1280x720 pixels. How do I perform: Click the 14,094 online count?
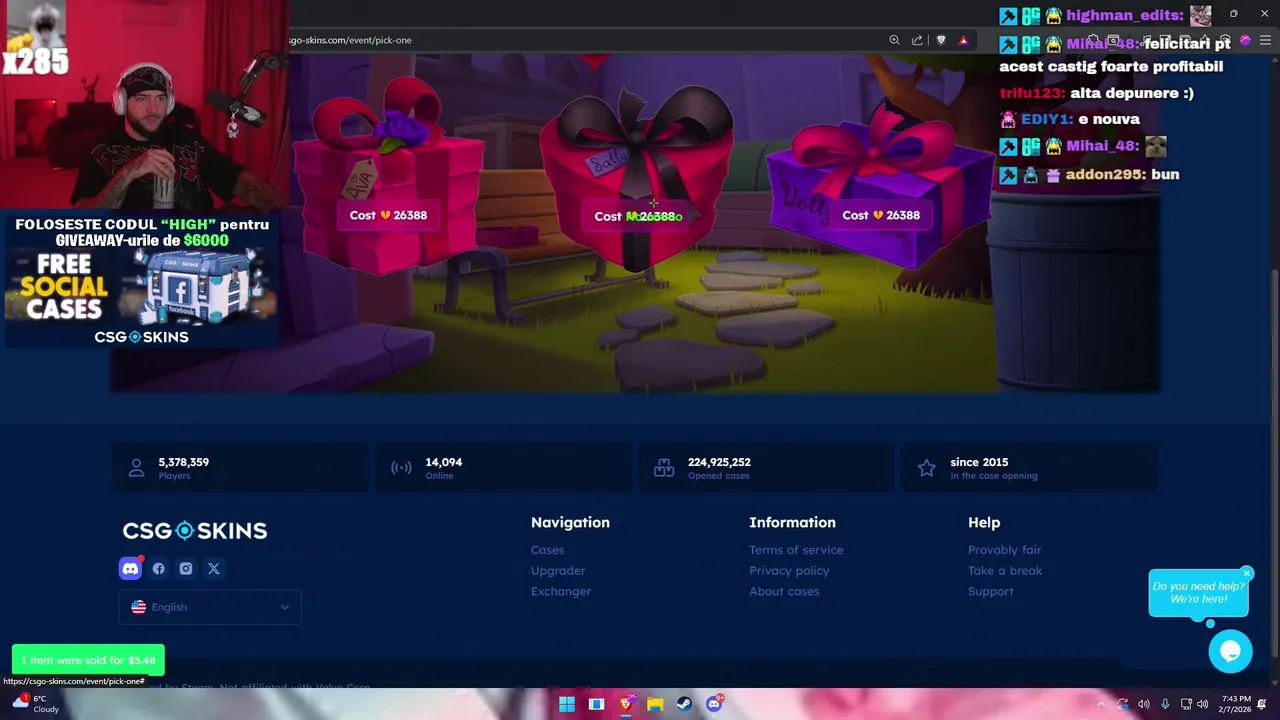coord(443,462)
